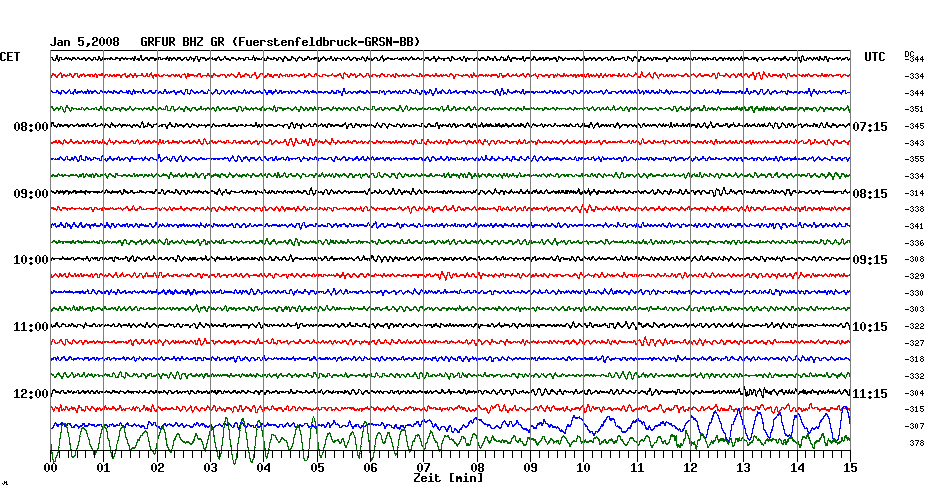This screenshot has height=494, width=930.
Task: Select minute tick label "01"
Action: 104,467
